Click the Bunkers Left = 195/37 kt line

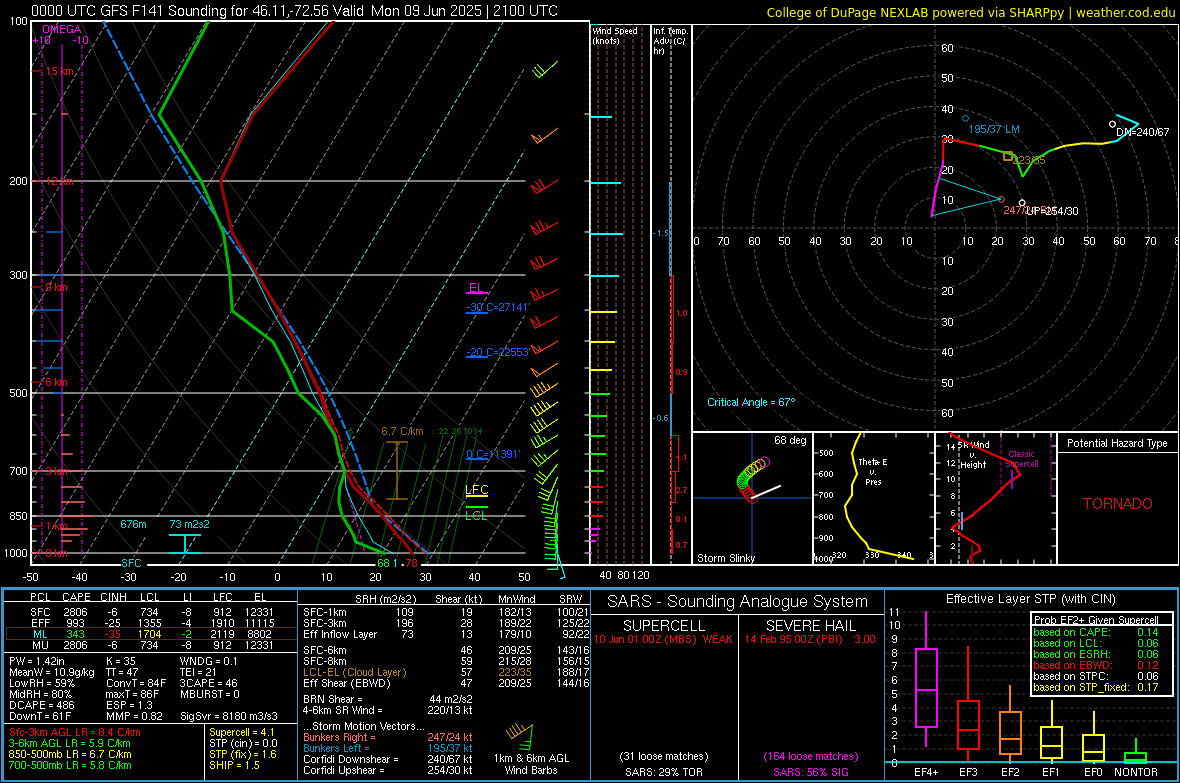tap(387, 748)
